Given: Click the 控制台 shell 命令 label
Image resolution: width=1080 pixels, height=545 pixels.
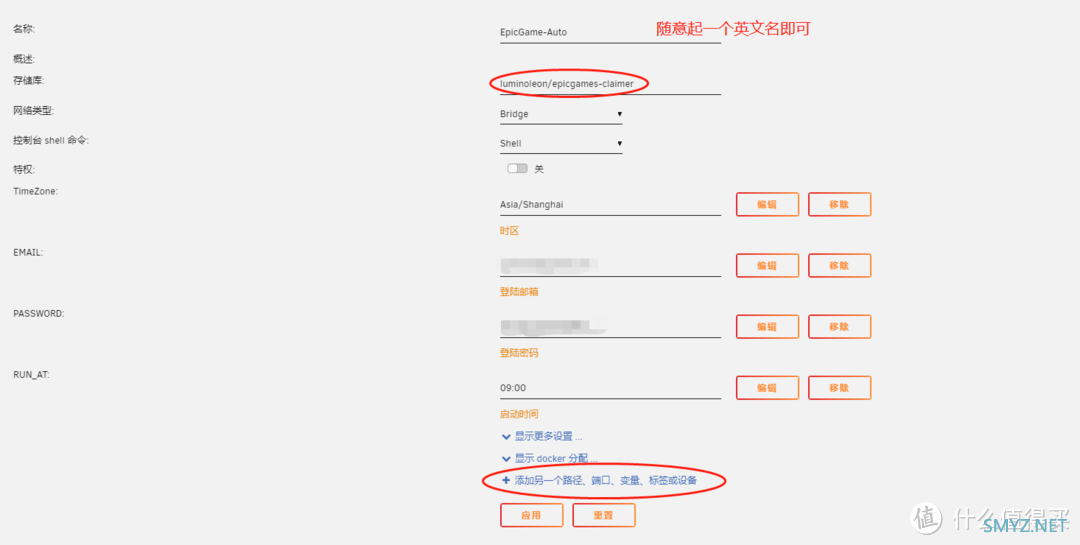Looking at the screenshot, I should point(52,141).
